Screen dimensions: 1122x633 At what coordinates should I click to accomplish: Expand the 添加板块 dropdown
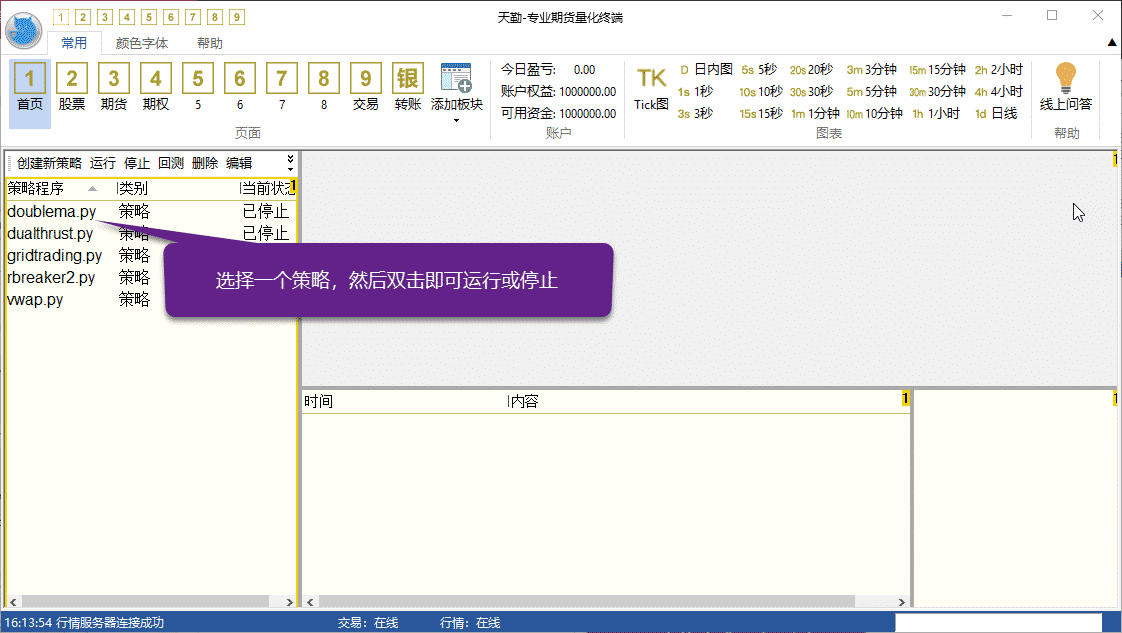456,120
